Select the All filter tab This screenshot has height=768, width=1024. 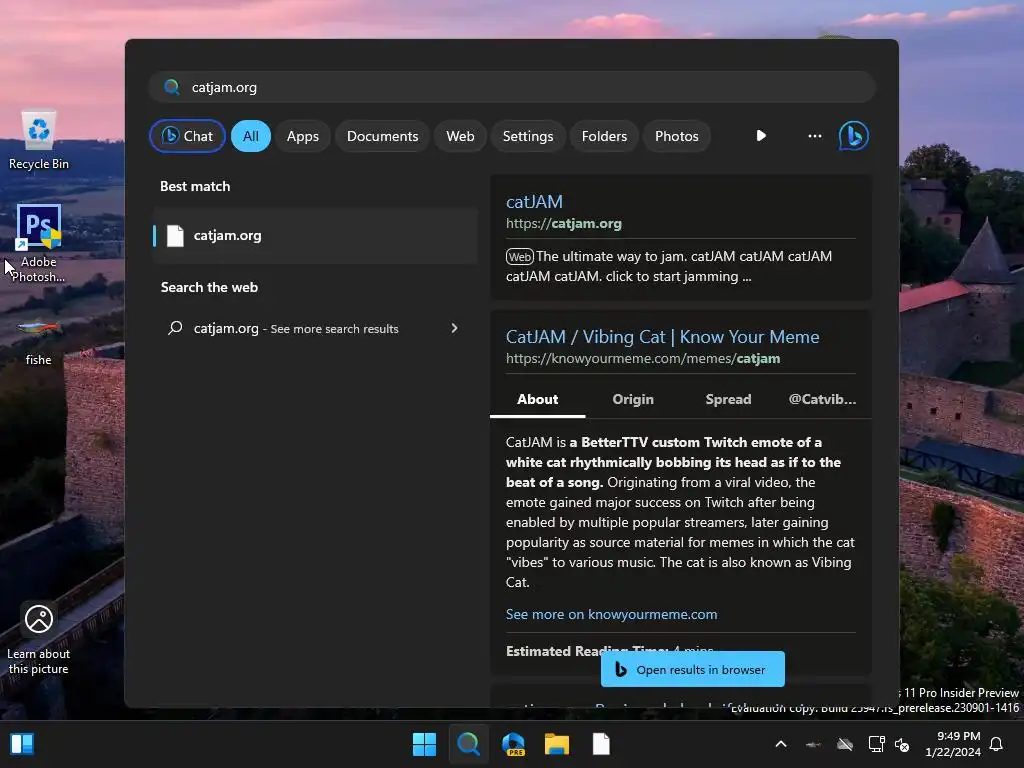(x=251, y=136)
